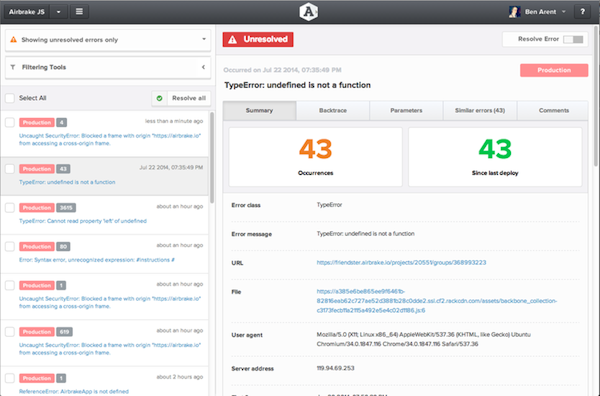
Task: Click the pink Production environment badge
Action: 554,70
